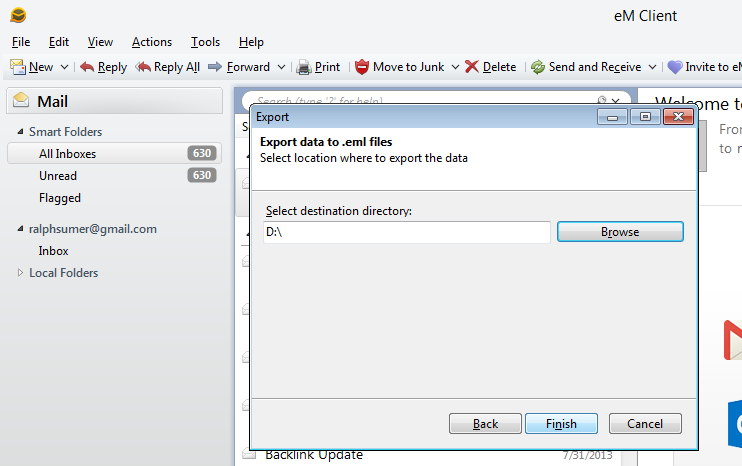Click the red Delete X icon
Screen dimensions: 742x466
click(472, 67)
